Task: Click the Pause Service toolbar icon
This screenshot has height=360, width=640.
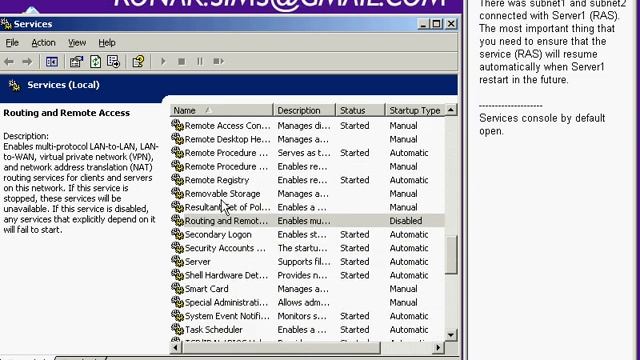Action: (x=200, y=62)
